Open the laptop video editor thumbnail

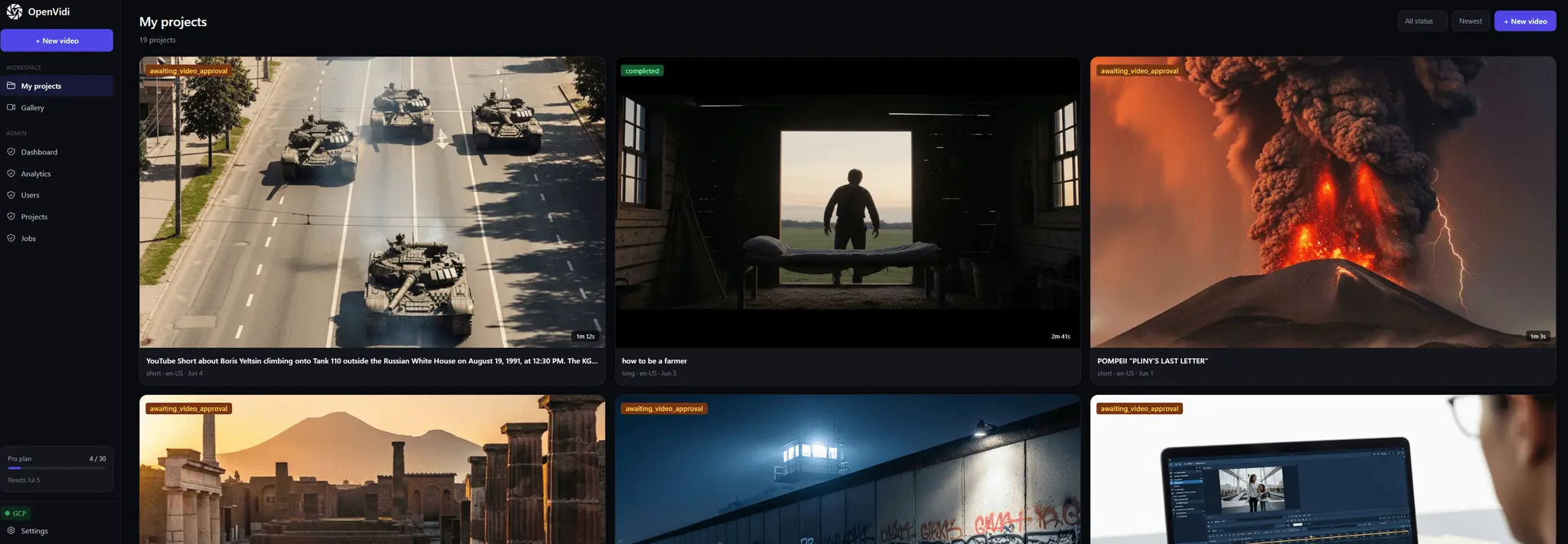(x=1323, y=469)
